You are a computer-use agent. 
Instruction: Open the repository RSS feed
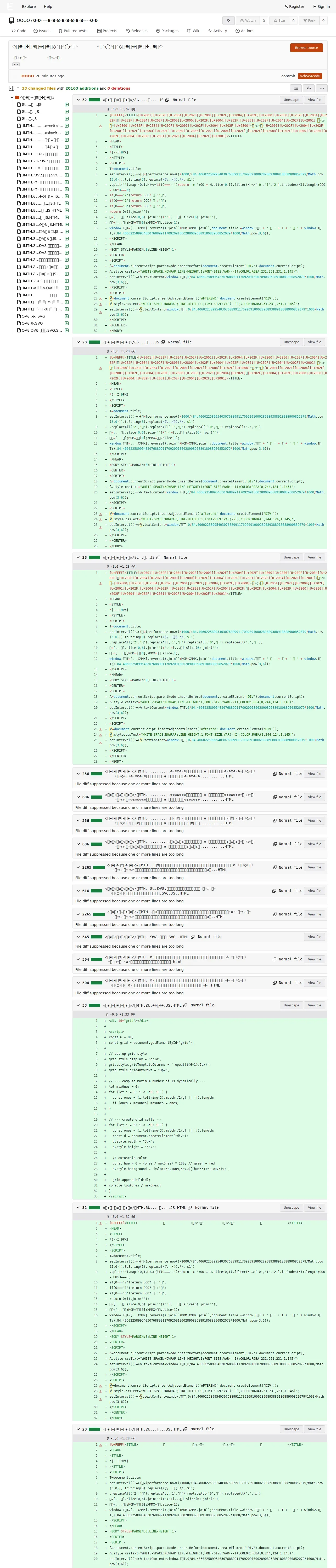tap(228, 21)
